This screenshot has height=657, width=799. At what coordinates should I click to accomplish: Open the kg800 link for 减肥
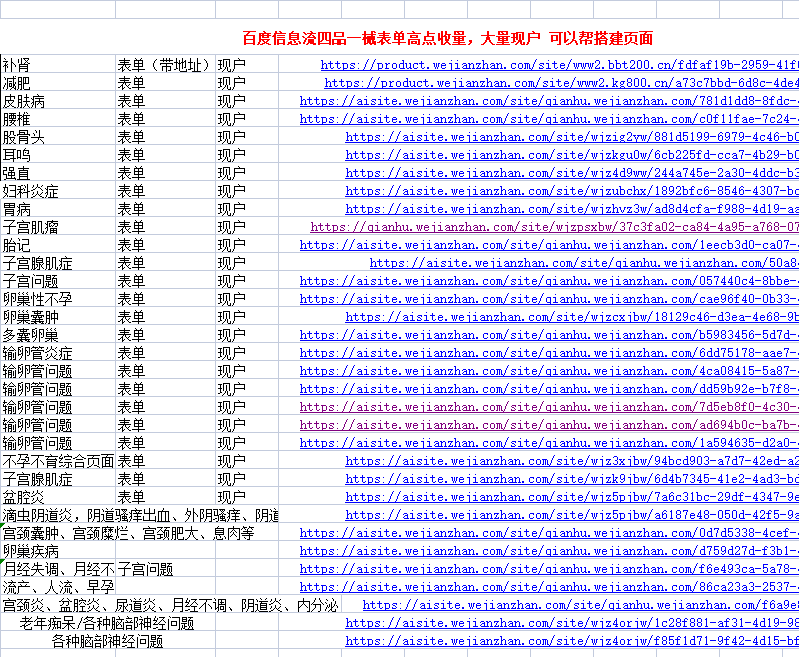click(561, 83)
